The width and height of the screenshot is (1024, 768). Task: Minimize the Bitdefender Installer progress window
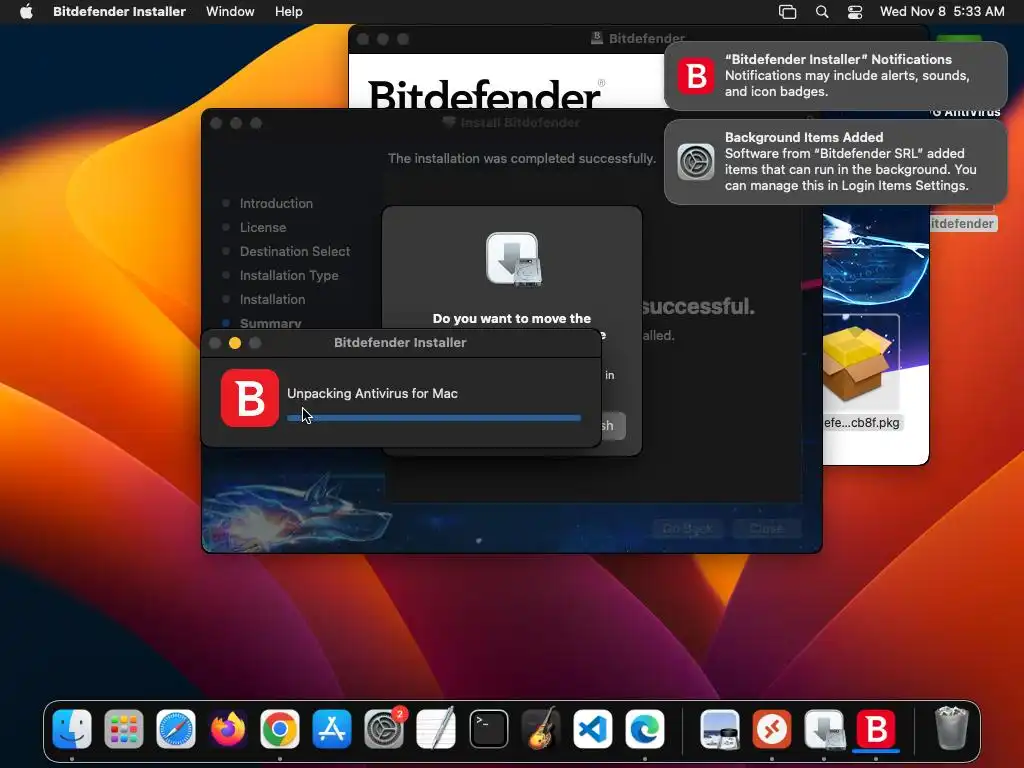click(235, 343)
